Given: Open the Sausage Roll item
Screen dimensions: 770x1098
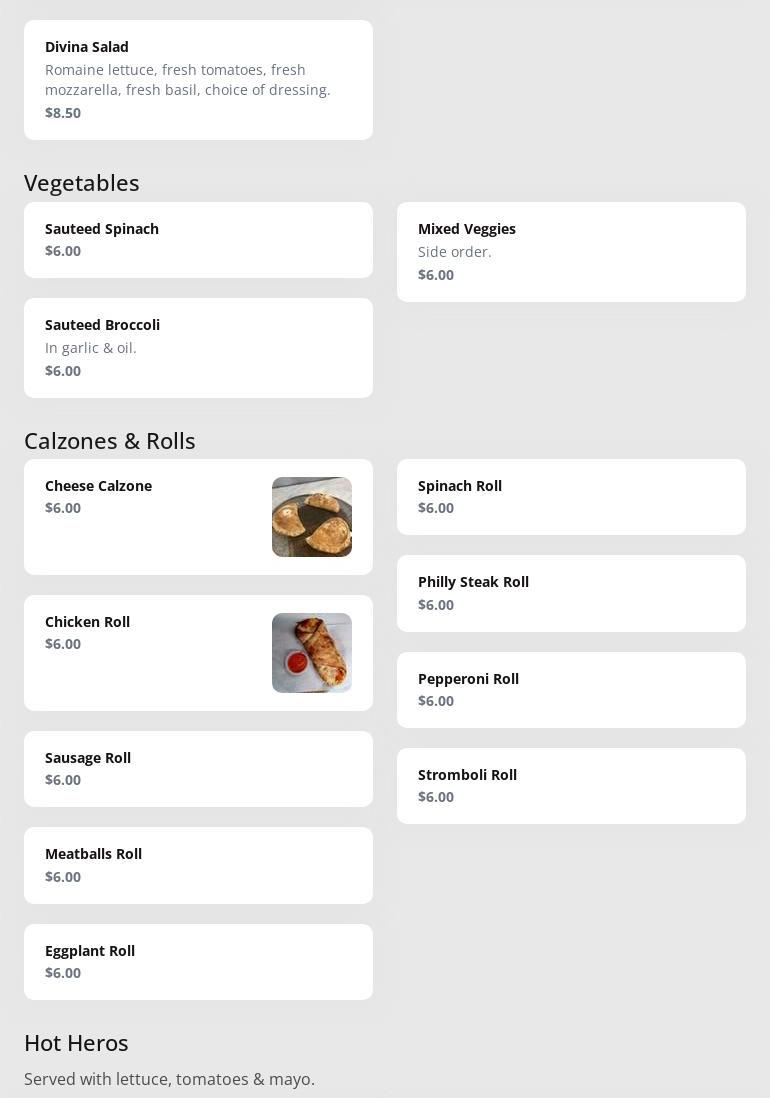Looking at the screenshot, I should click(x=198, y=769).
